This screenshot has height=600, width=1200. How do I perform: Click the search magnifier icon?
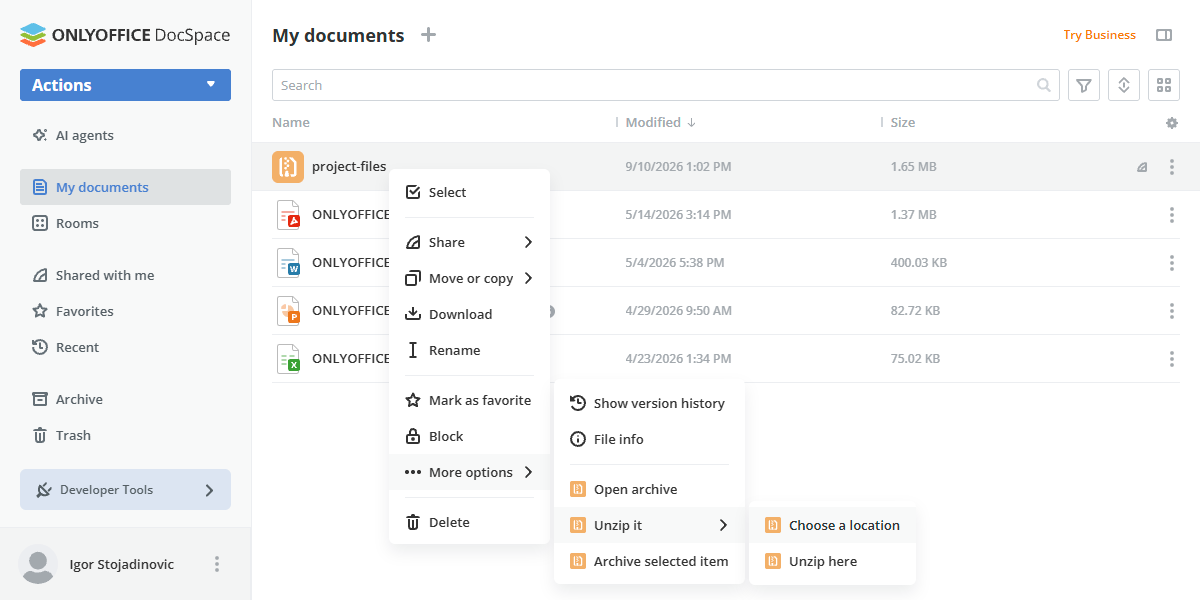pos(1044,85)
